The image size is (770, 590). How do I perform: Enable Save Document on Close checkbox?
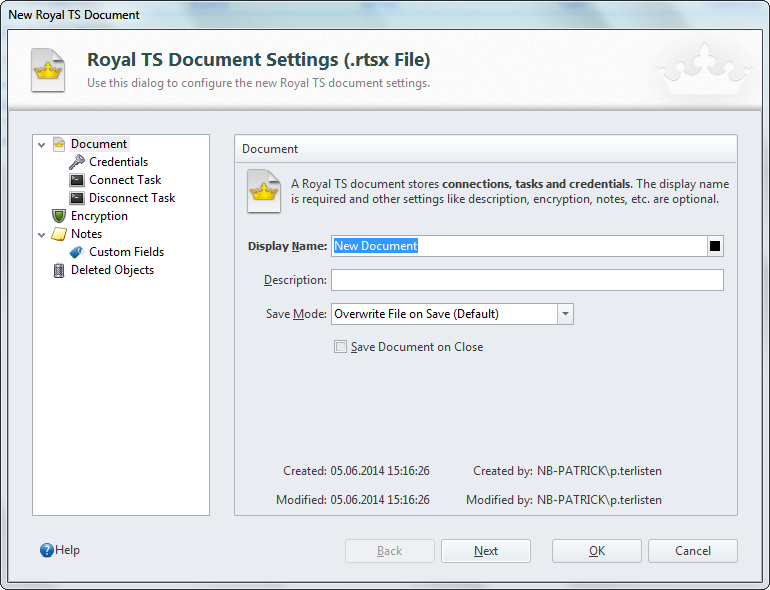point(341,347)
